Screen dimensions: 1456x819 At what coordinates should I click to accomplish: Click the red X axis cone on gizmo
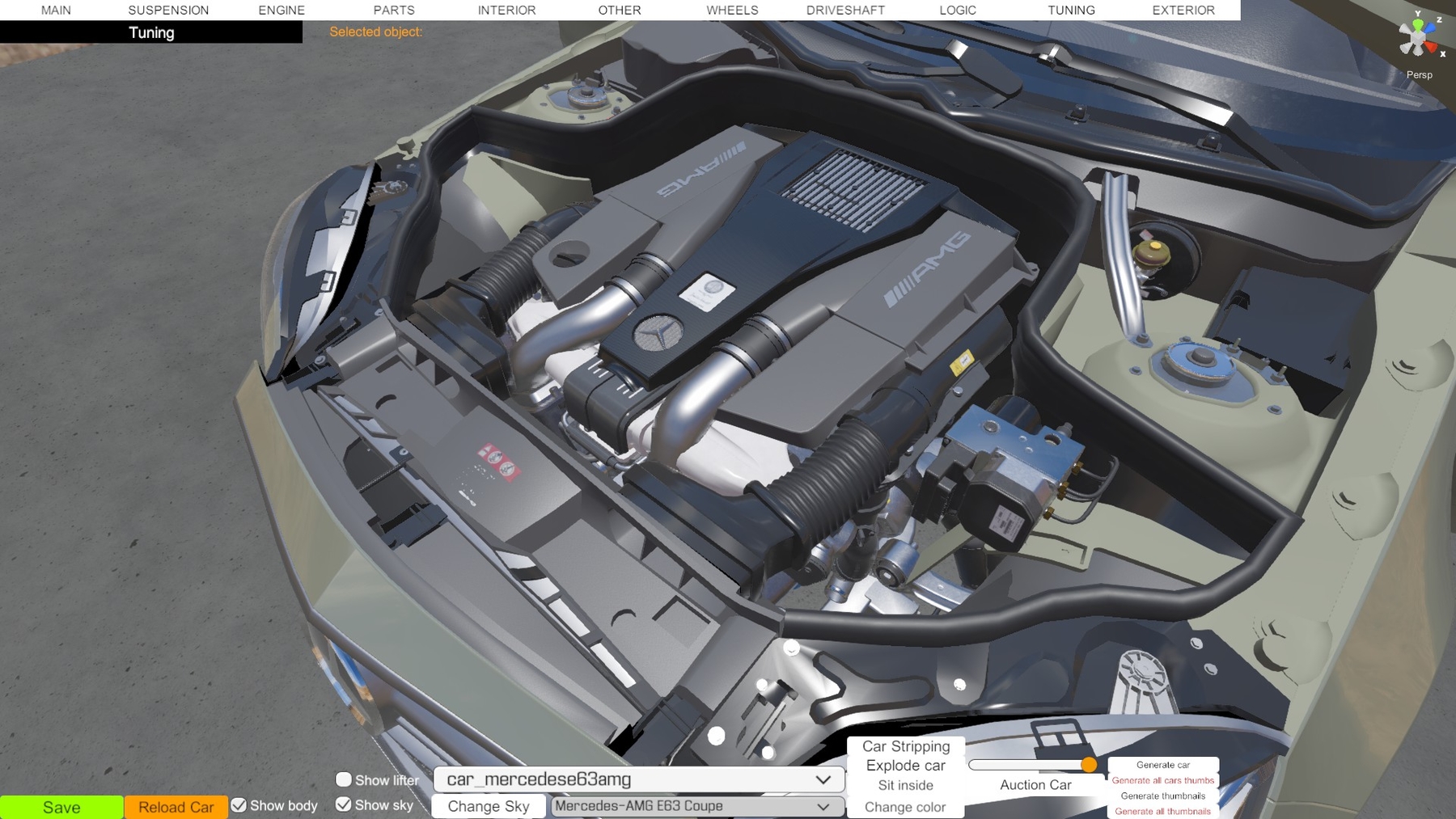pyautogui.click(x=1432, y=48)
